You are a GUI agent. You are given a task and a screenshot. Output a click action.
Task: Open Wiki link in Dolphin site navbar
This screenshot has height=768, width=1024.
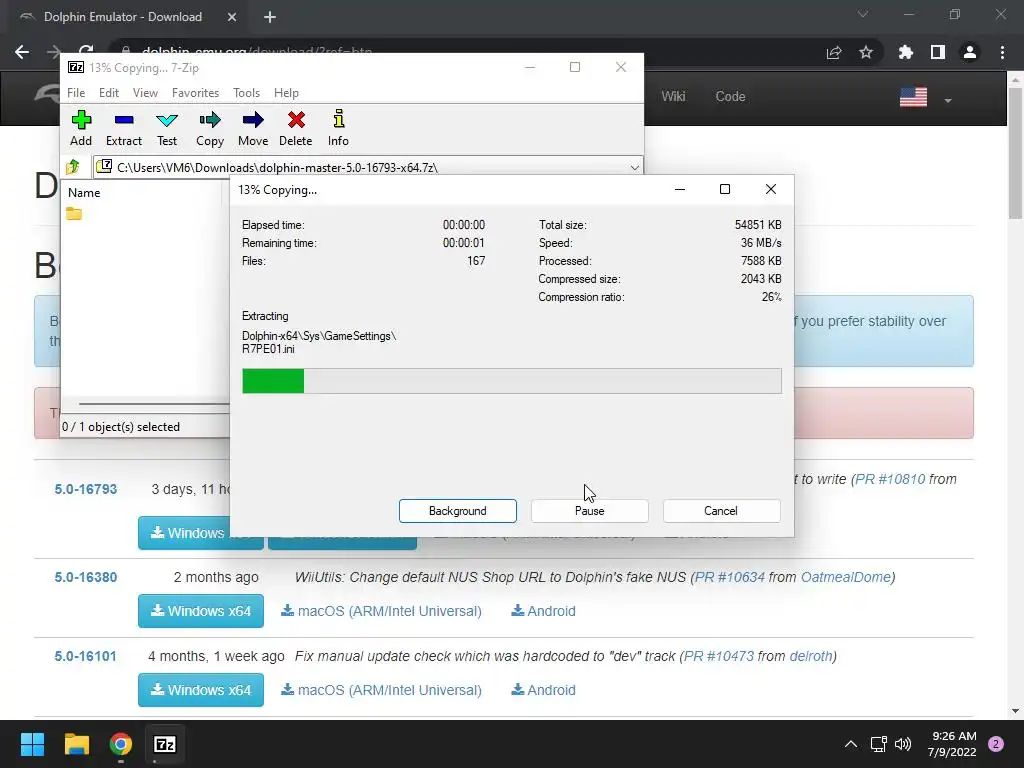click(x=673, y=96)
